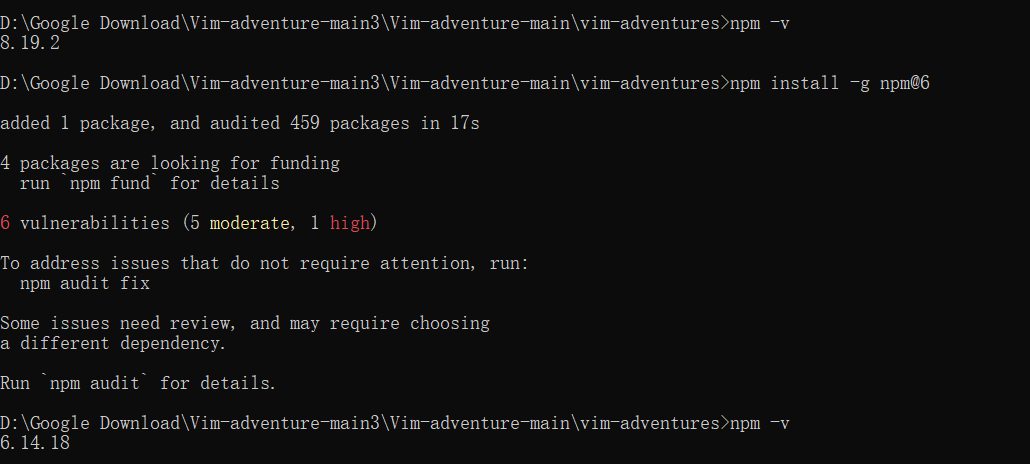Click the 'a different dependency.' line
Image resolution: width=1030 pixels, height=464 pixels.
coord(113,344)
